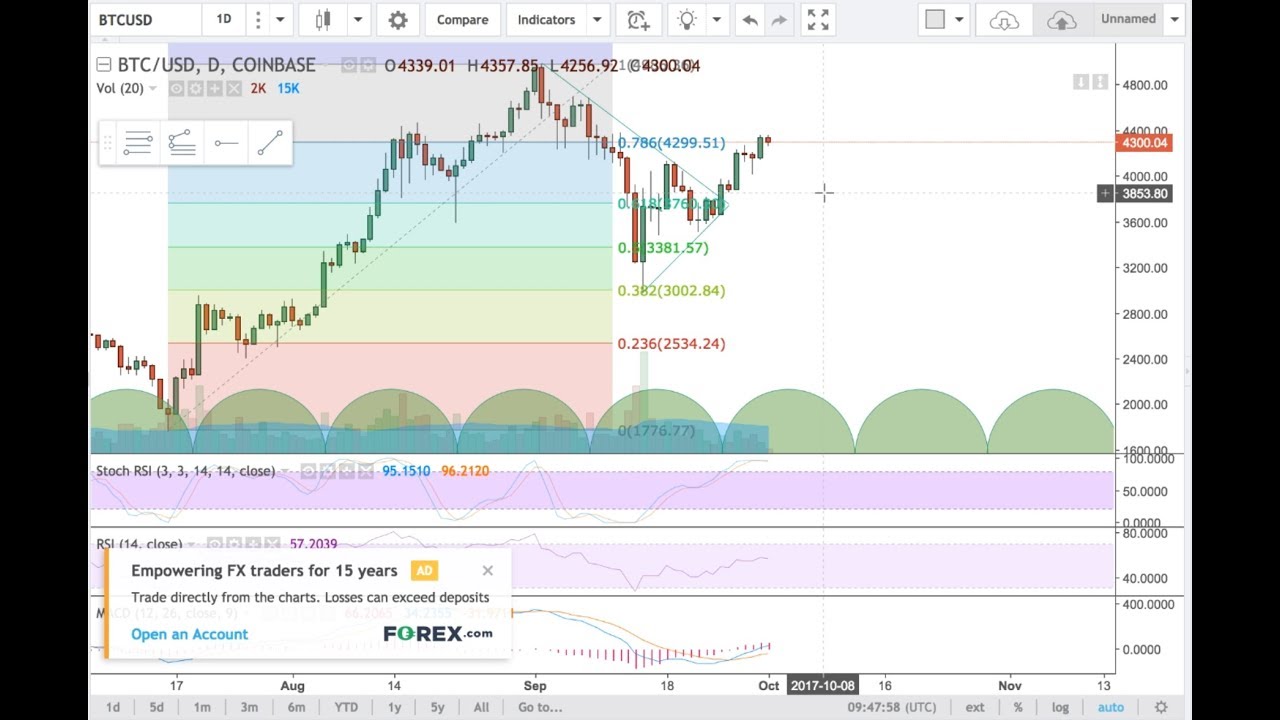
Task: Open Stoch RSI format settings
Action: 327,471
